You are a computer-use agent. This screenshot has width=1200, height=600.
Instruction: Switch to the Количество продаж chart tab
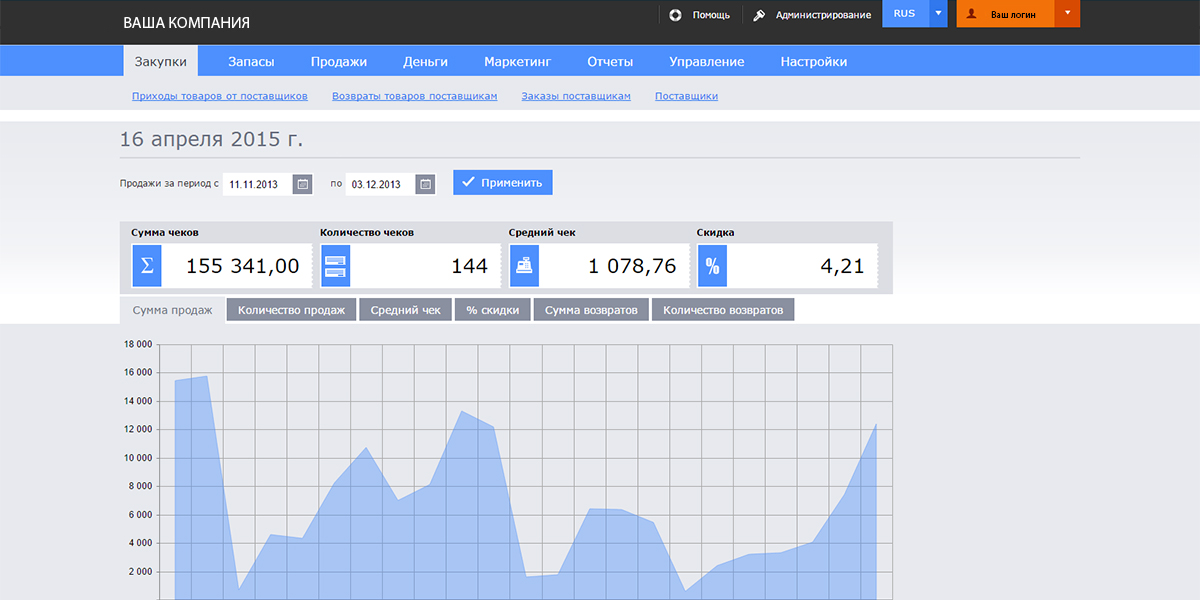point(291,310)
